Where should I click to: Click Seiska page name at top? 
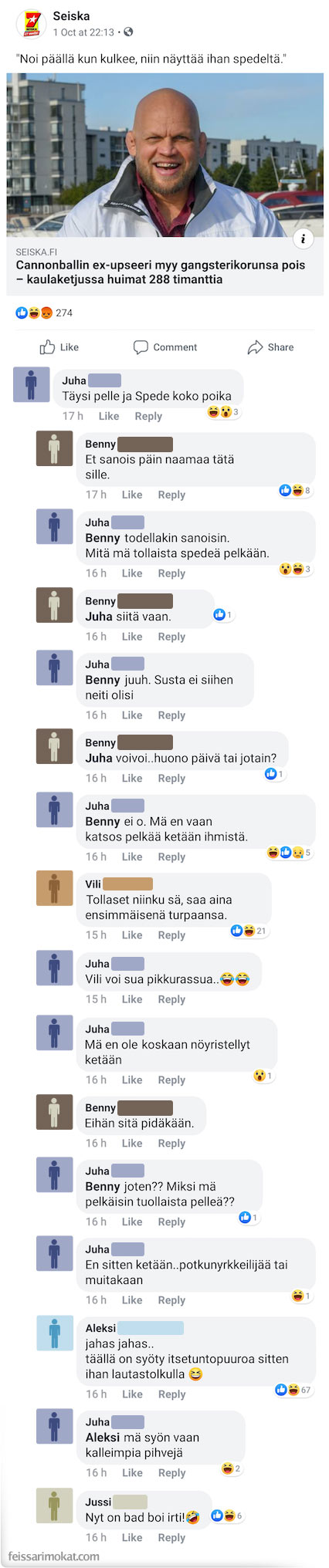pyautogui.click(x=71, y=15)
